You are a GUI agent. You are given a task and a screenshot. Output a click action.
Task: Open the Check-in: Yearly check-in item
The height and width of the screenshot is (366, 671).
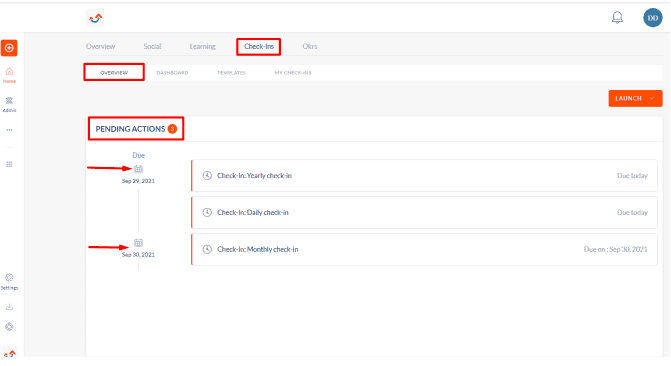click(424, 176)
